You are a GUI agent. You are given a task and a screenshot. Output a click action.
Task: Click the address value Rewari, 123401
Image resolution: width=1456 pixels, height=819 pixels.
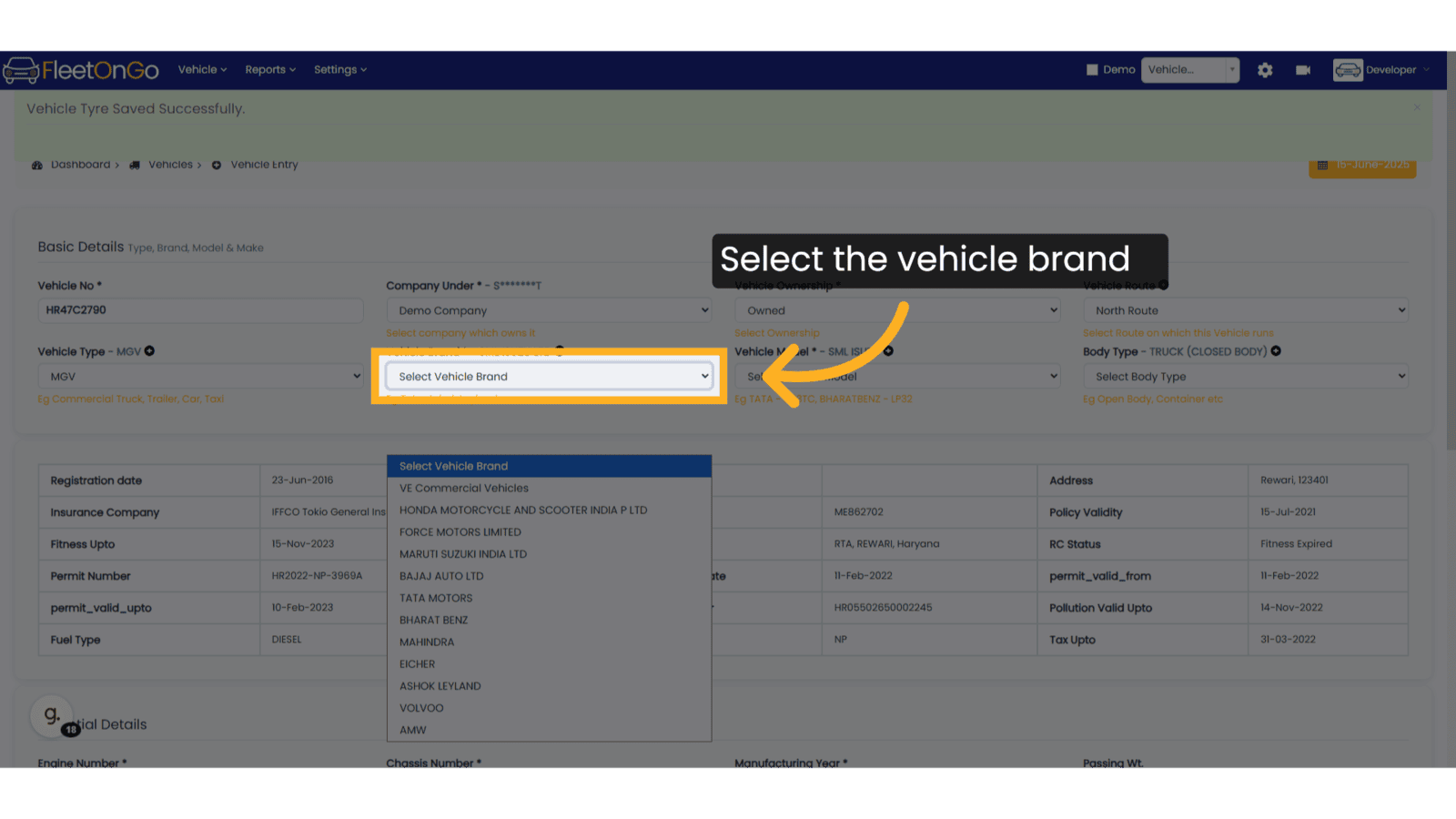[1294, 480]
